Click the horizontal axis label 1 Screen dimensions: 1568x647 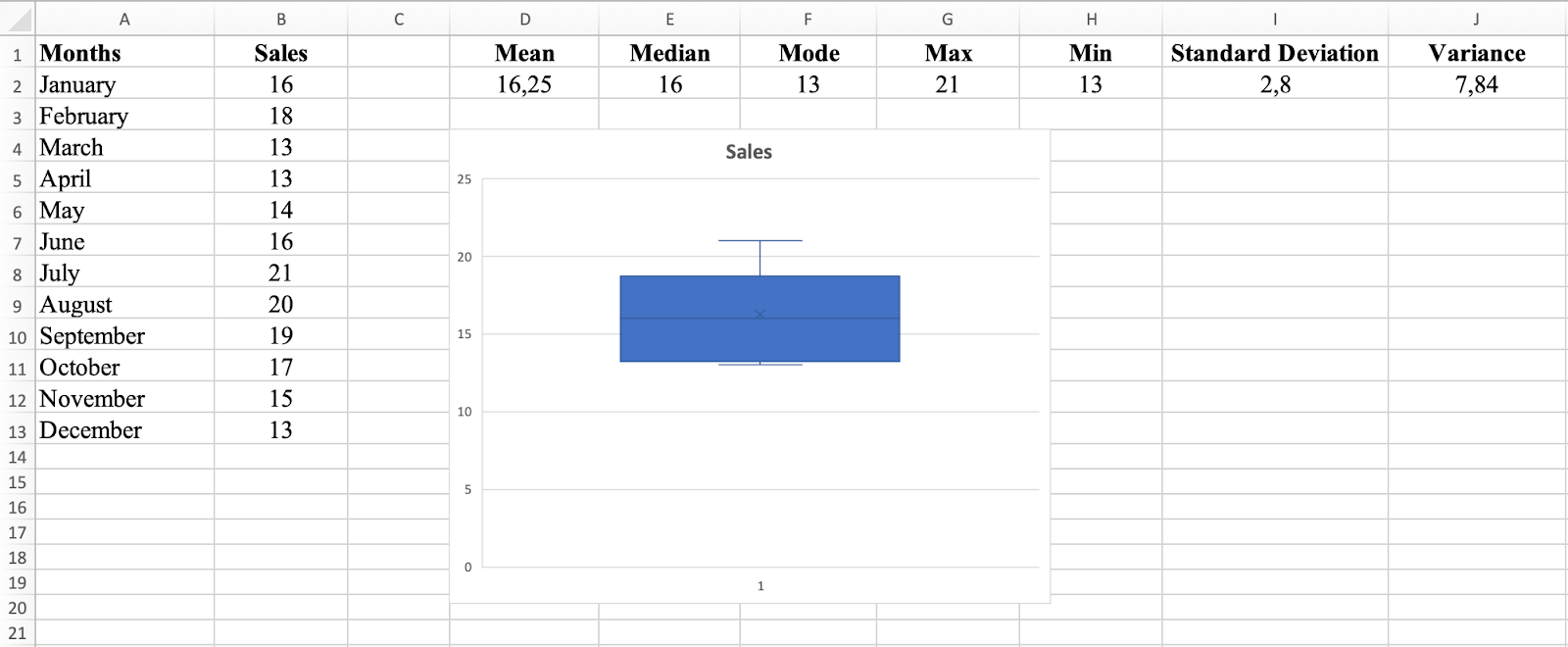[x=760, y=585]
